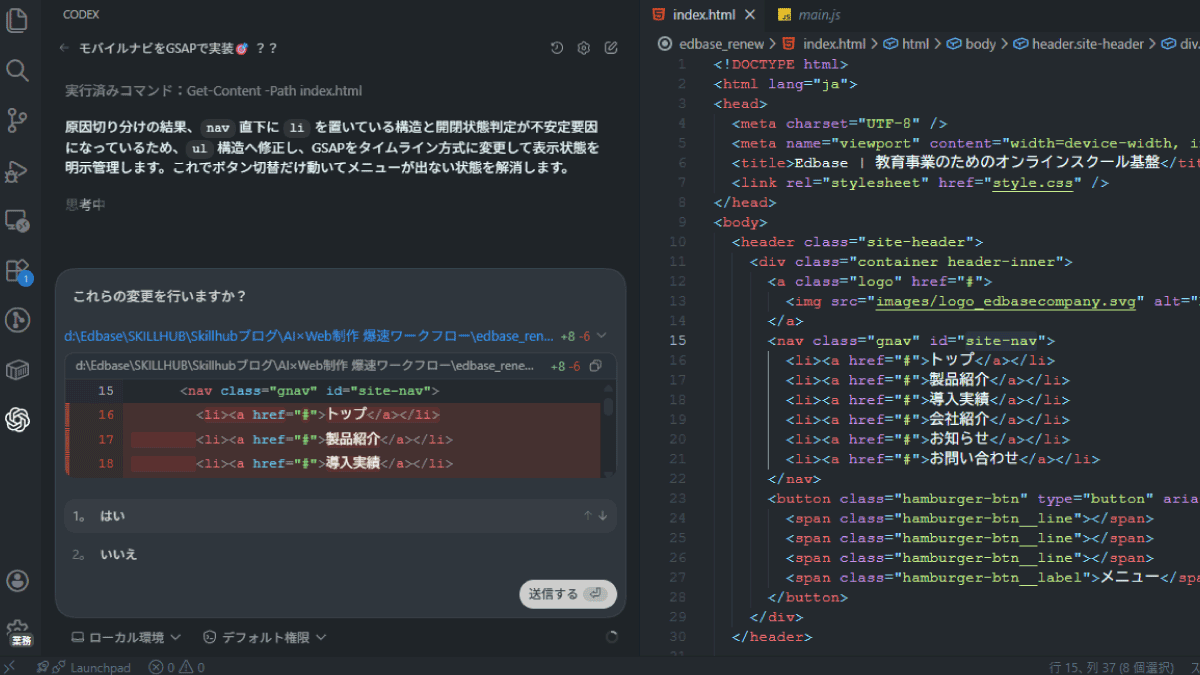1200x675 pixels.
Task: Open Extensions view with update badge
Action: [17, 271]
